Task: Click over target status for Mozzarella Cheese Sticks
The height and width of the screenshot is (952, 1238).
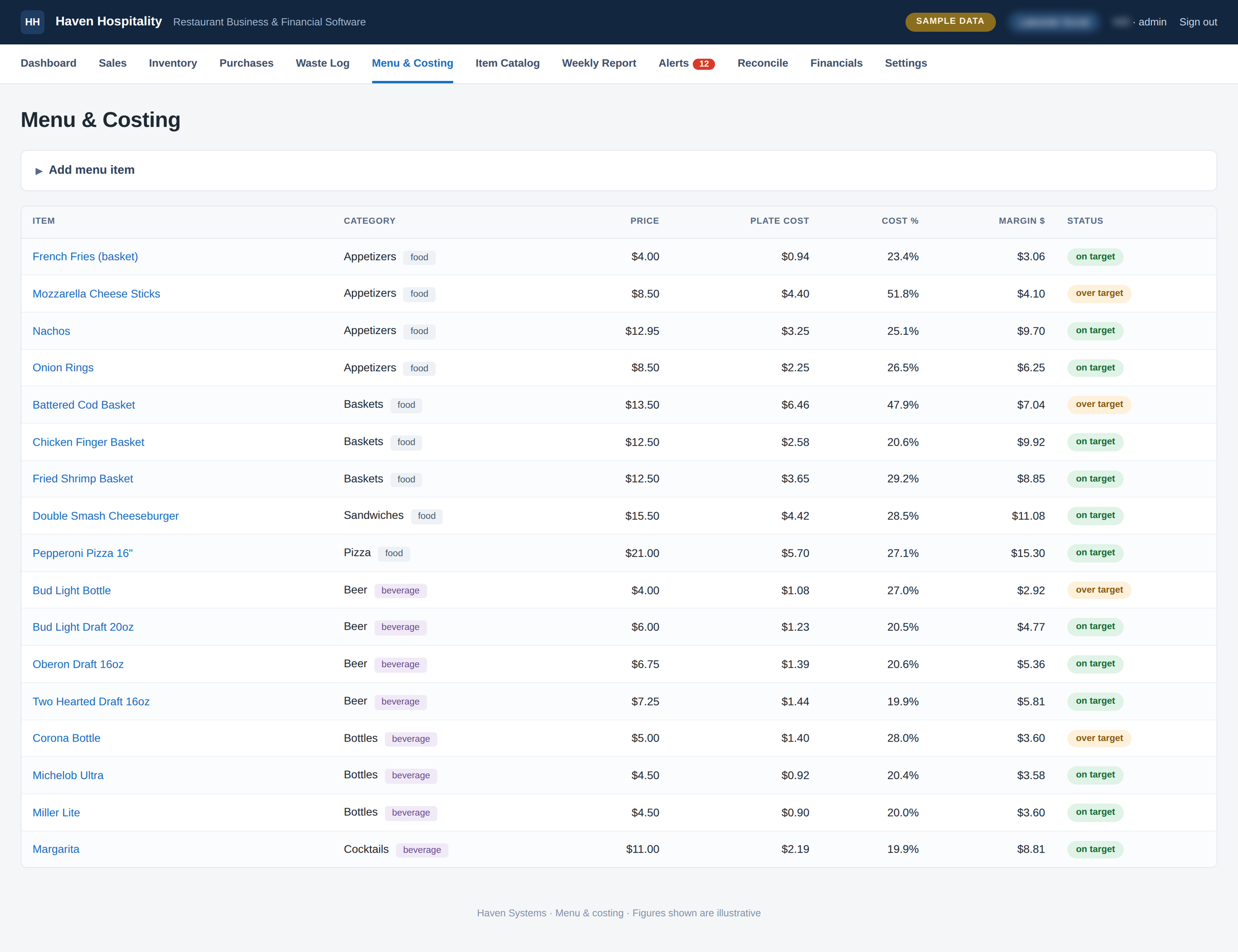Action: (x=1099, y=293)
